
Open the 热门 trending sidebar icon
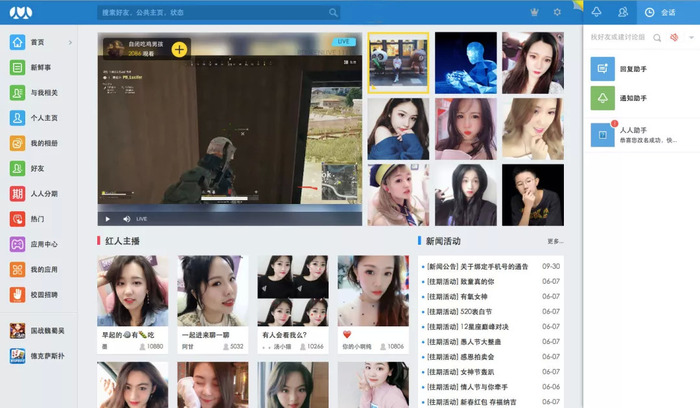pos(17,219)
